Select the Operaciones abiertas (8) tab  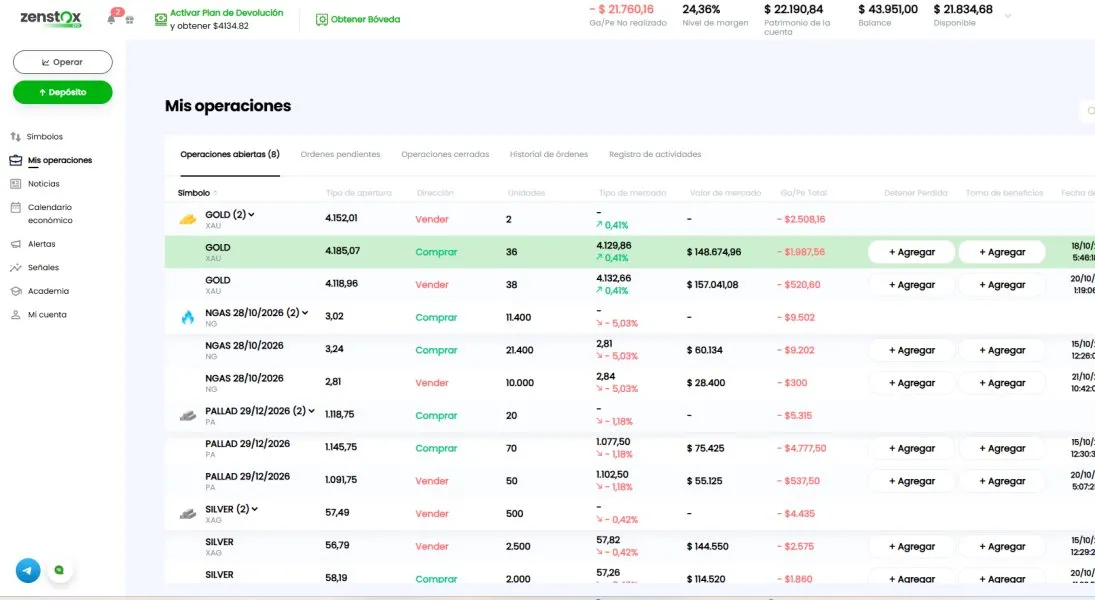pyautogui.click(x=230, y=154)
